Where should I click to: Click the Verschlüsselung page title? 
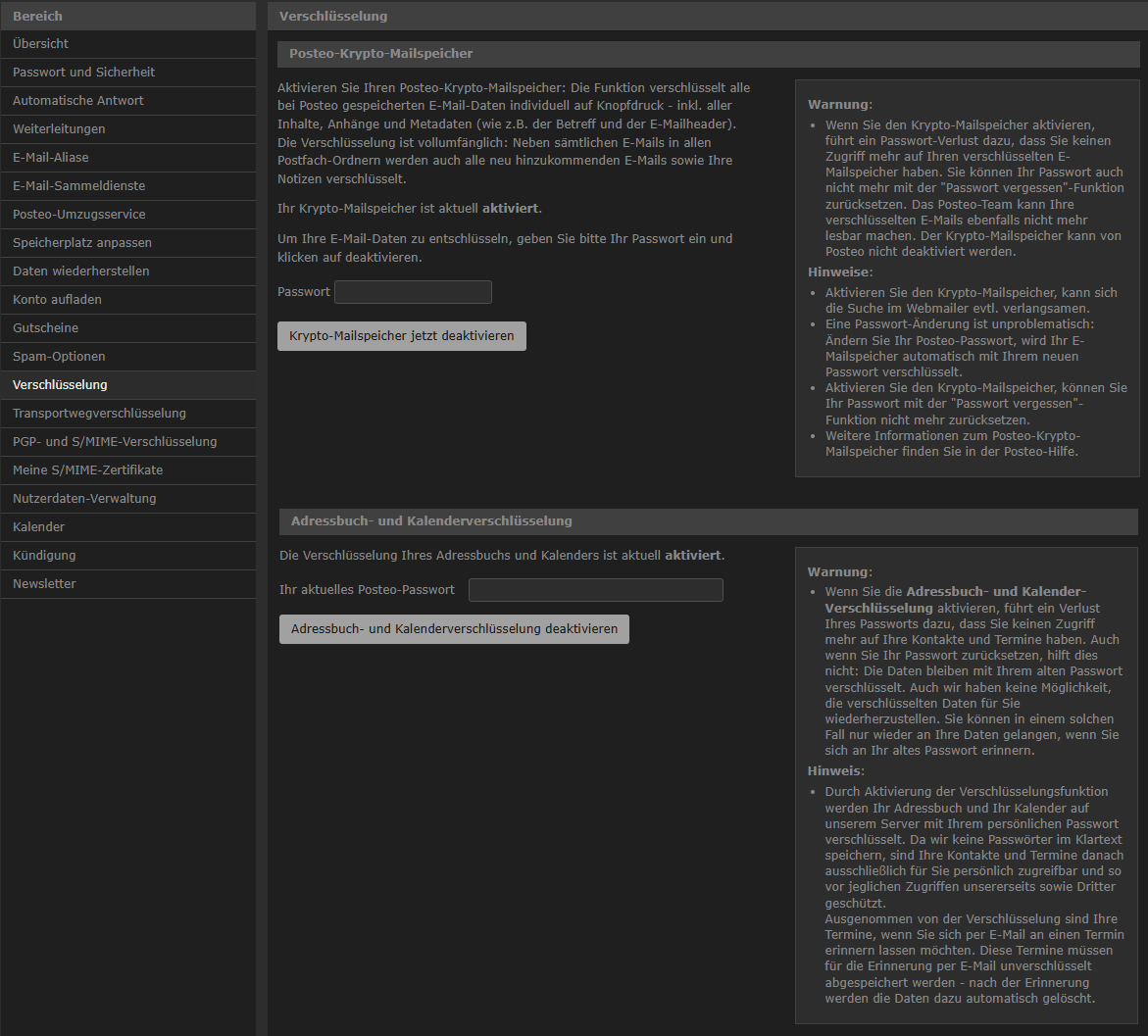point(333,16)
